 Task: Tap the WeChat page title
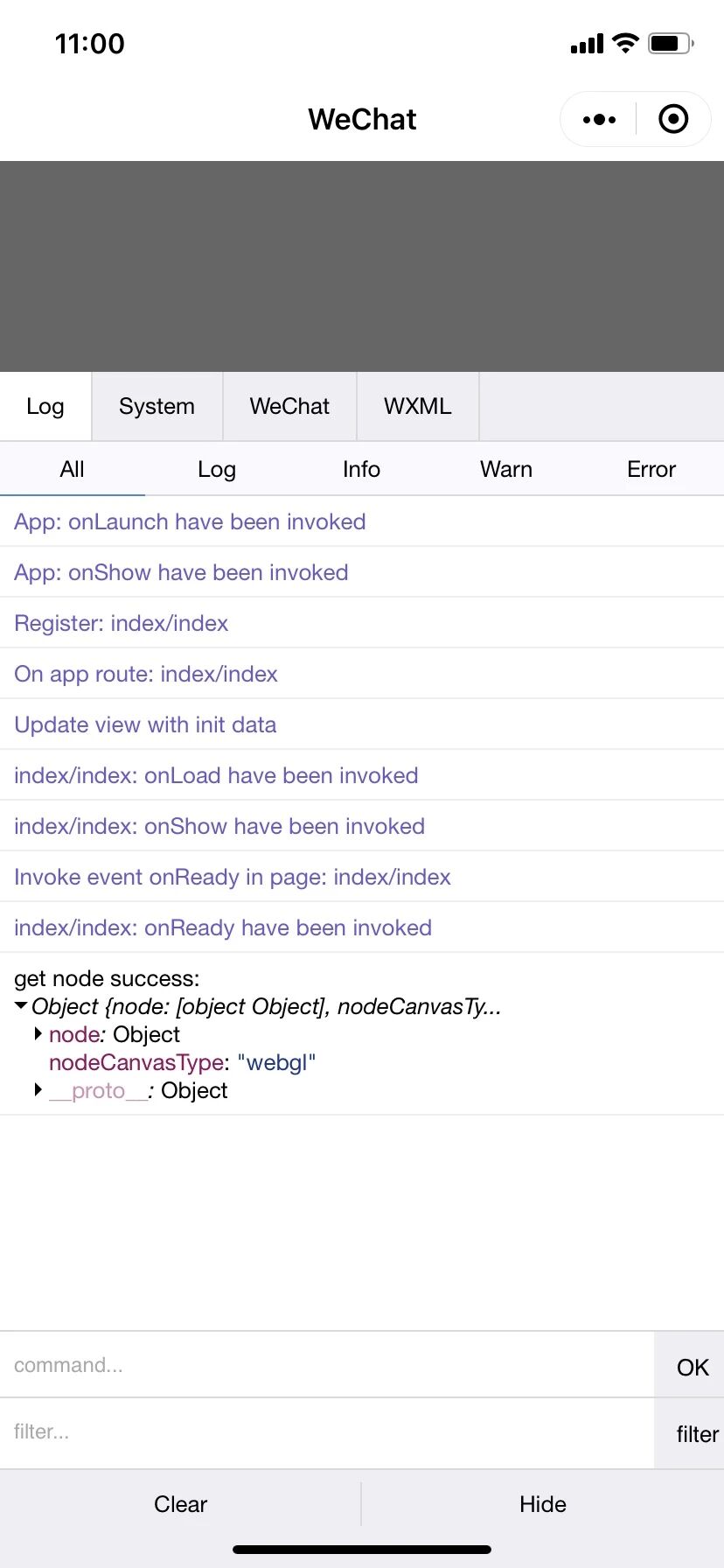362,119
